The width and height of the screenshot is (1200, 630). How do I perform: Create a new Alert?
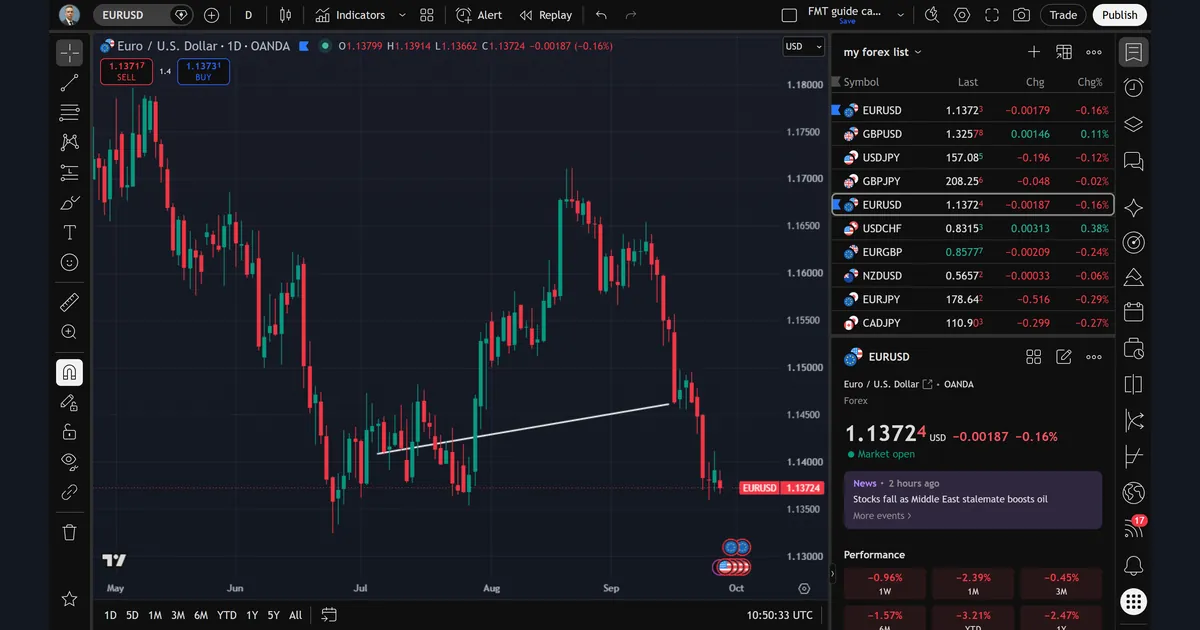tap(479, 15)
